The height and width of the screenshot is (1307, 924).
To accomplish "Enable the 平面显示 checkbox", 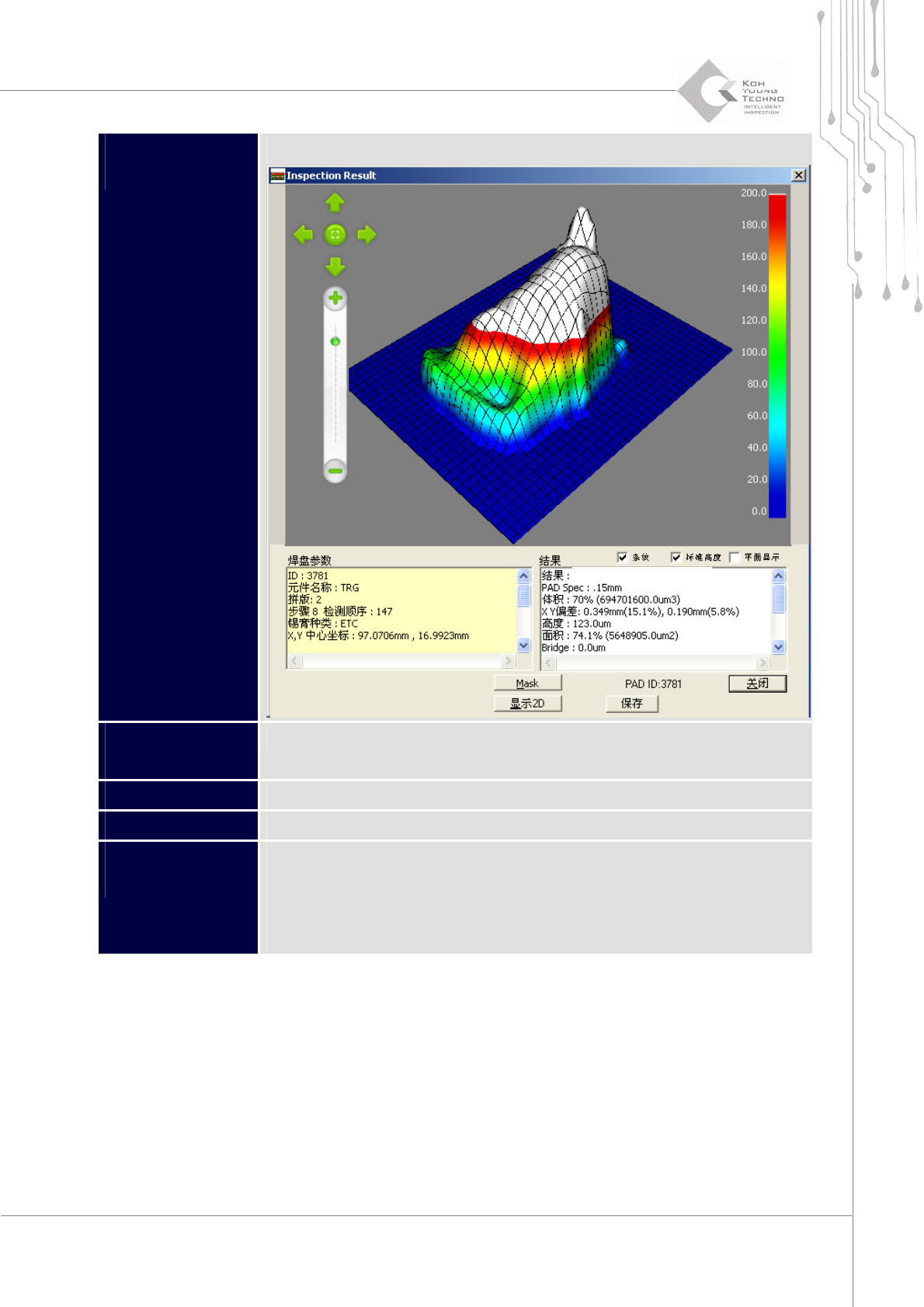I will point(735,557).
